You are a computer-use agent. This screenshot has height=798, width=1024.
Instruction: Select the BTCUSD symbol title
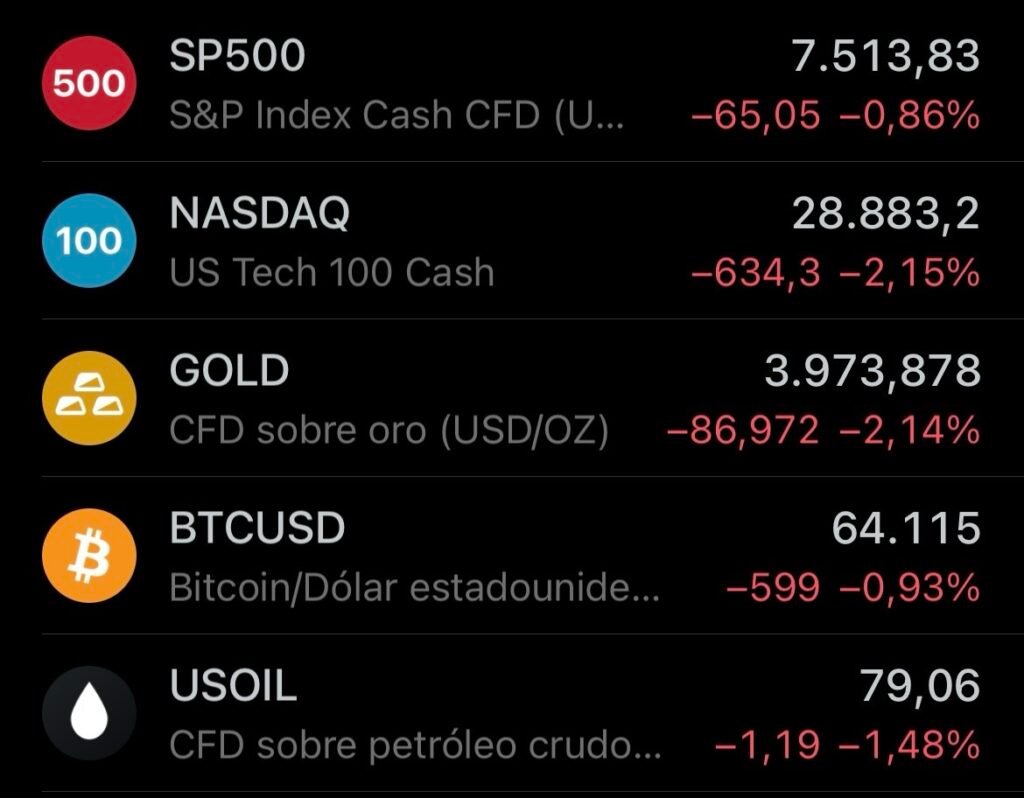(x=257, y=528)
